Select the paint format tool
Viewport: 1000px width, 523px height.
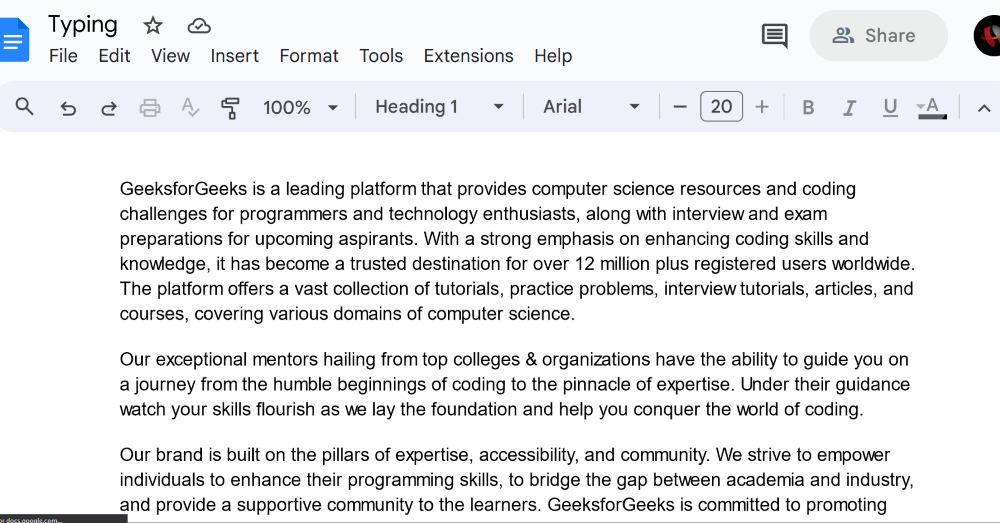pos(230,108)
